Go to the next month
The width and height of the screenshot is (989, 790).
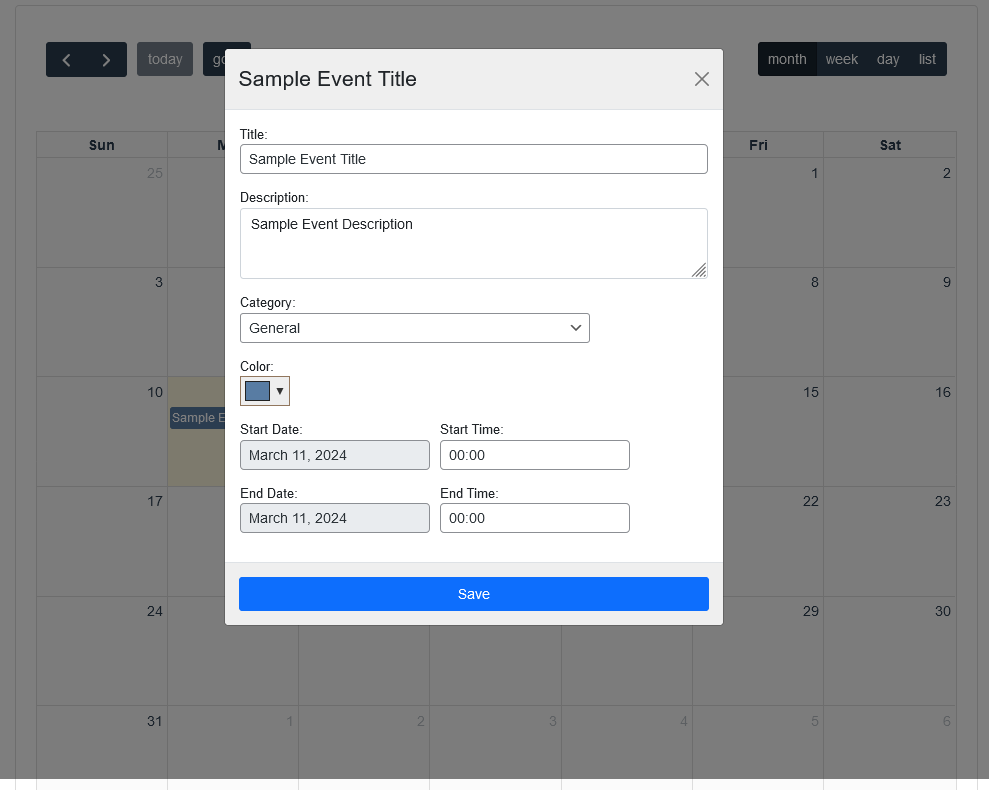106,60
